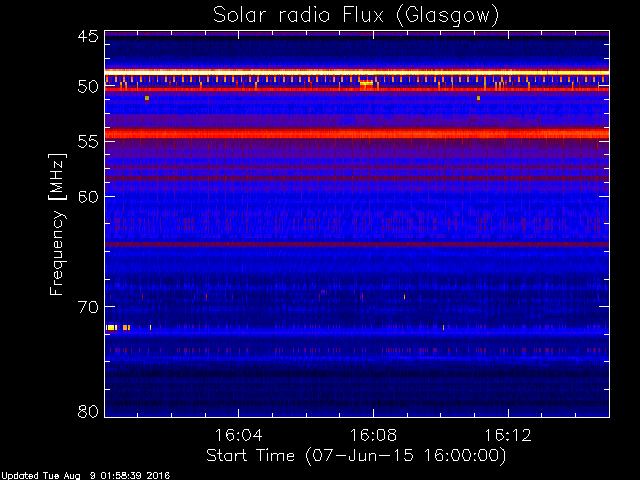Click the 'Frequency [MHz]' axis title
Viewport: 640px width, 480px height.
click(57, 224)
